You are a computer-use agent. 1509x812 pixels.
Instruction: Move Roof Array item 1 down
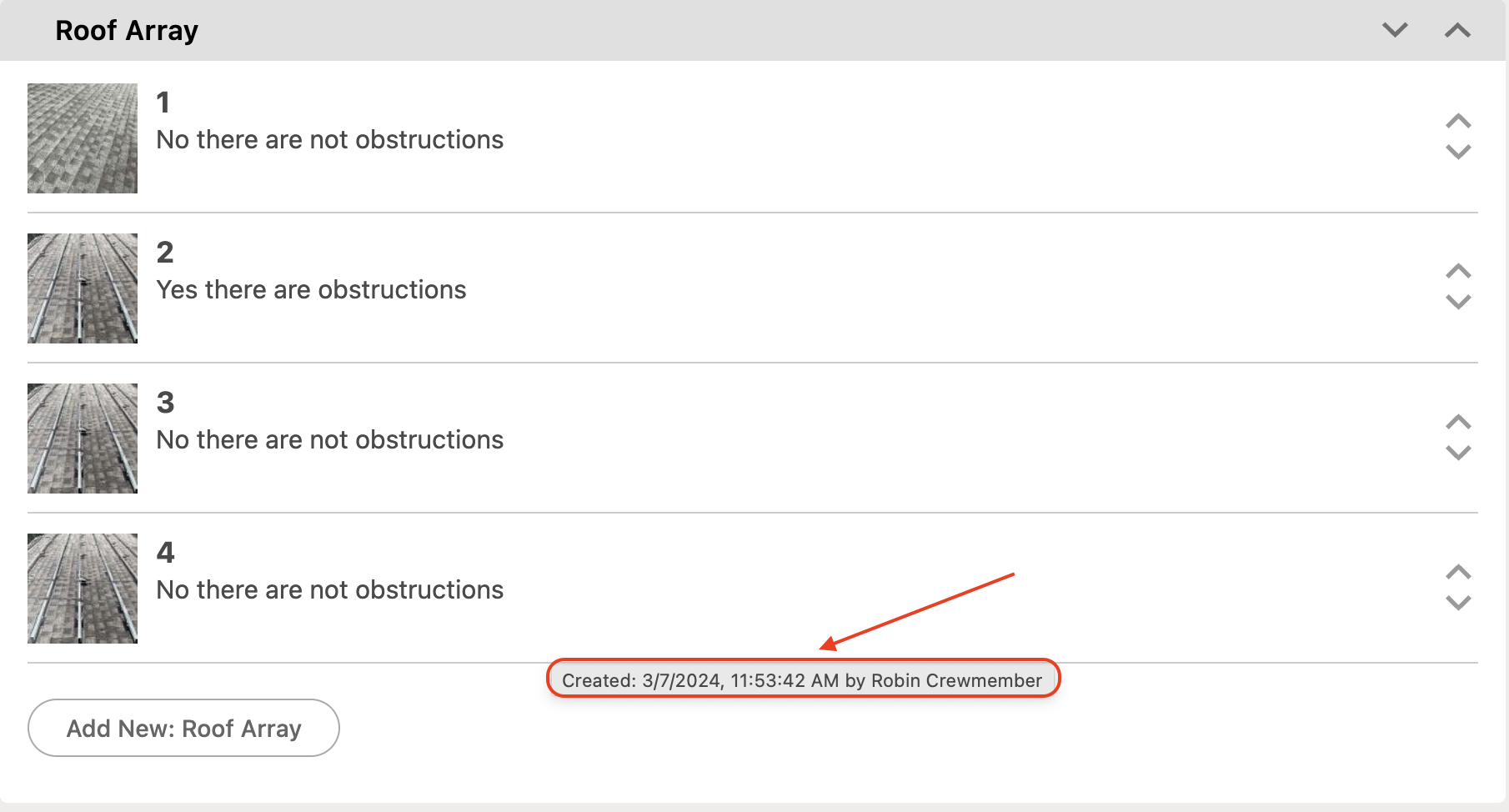click(1458, 152)
